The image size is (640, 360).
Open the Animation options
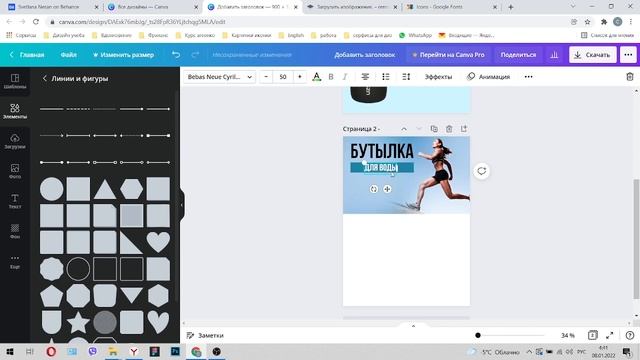click(x=489, y=77)
